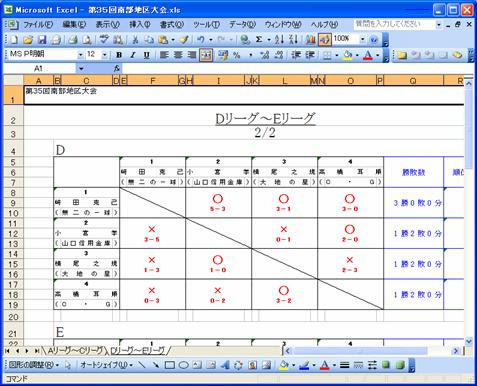The width and height of the screenshot is (477, 386).
Task: Insert WordArt from the drawing toolbar
Action: click(225, 365)
